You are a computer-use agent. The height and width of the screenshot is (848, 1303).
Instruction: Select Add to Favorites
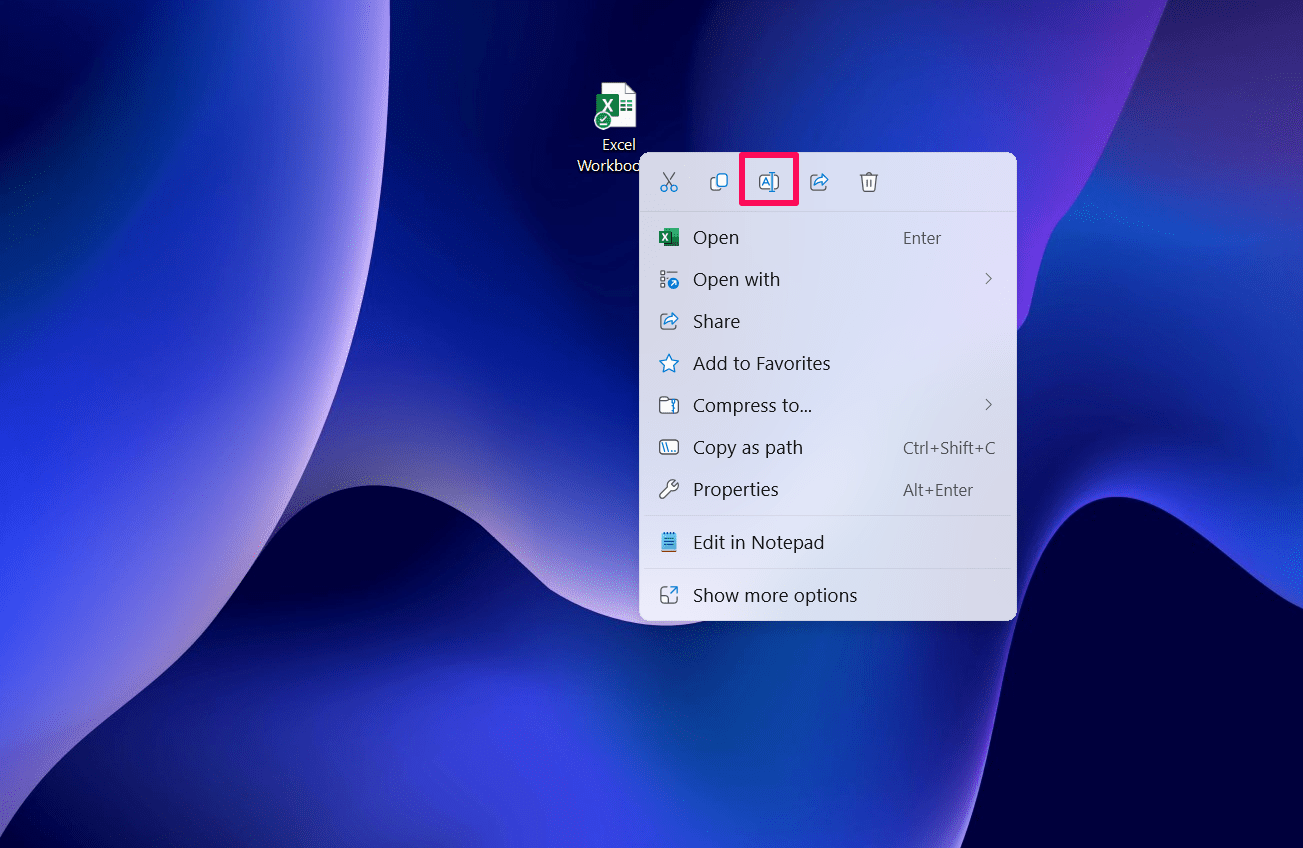click(828, 364)
